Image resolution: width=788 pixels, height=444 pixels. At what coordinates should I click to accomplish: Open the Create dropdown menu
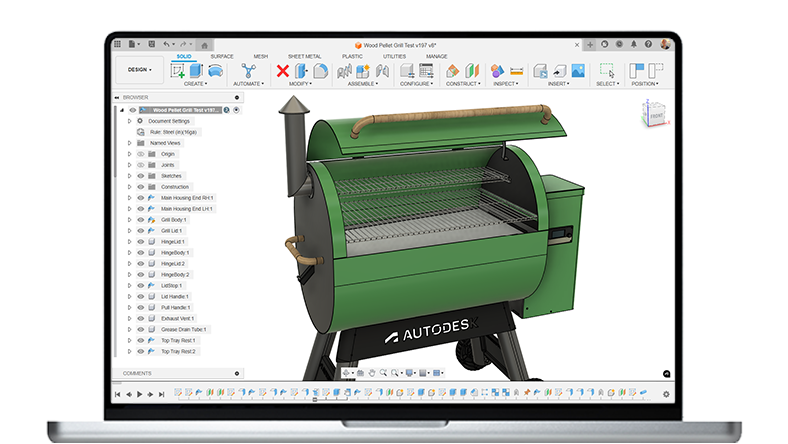point(195,84)
